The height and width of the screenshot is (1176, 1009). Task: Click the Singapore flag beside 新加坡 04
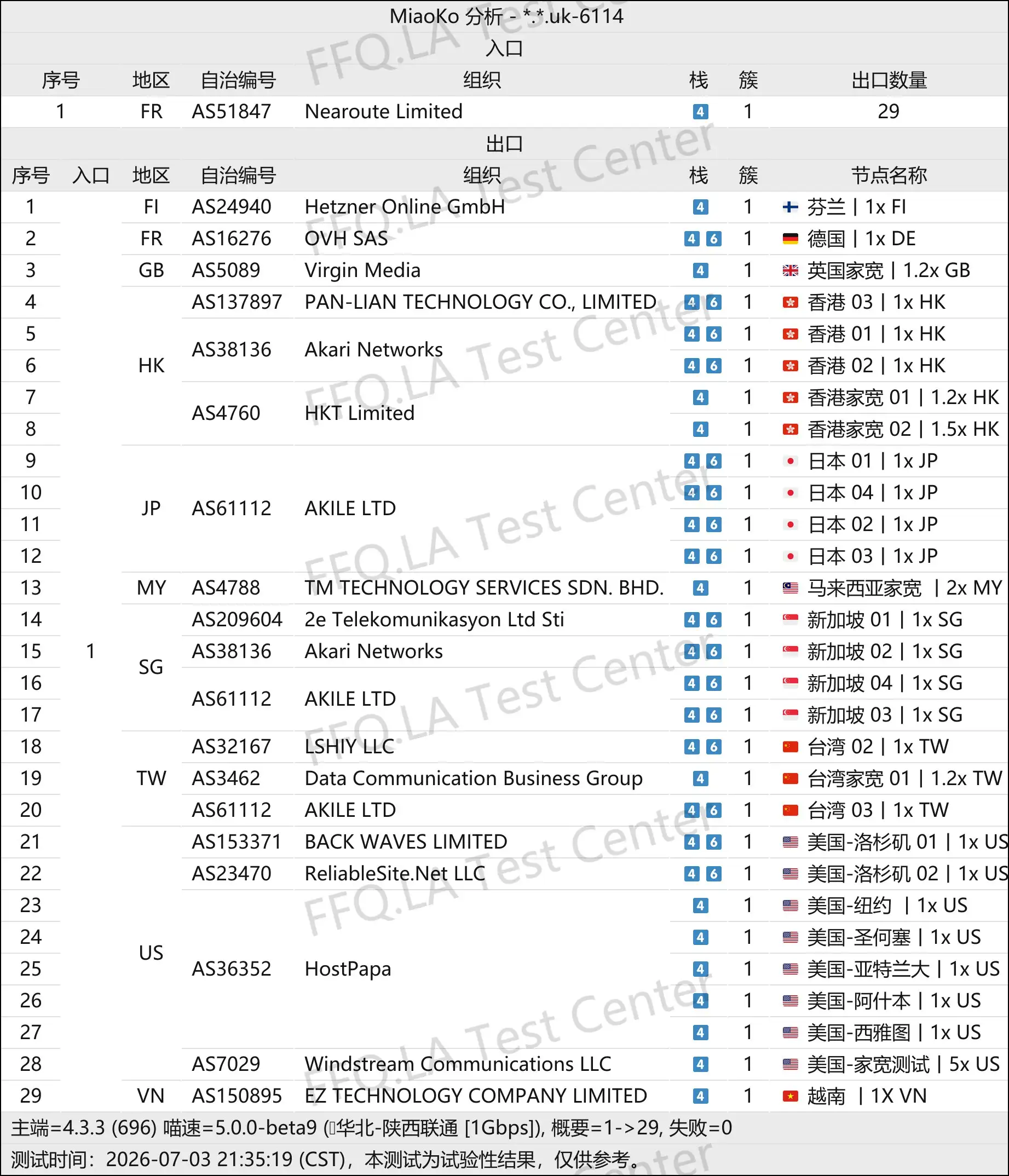790,683
